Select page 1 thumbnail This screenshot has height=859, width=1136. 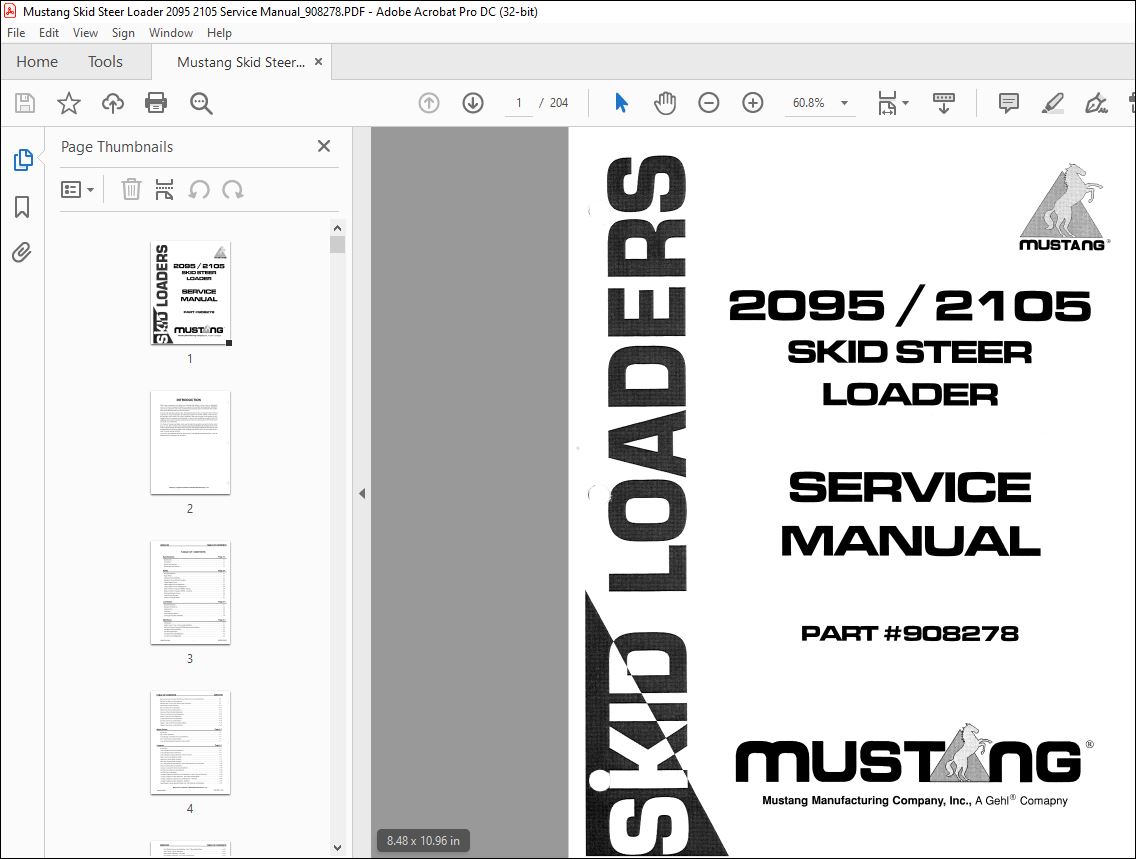coord(191,293)
